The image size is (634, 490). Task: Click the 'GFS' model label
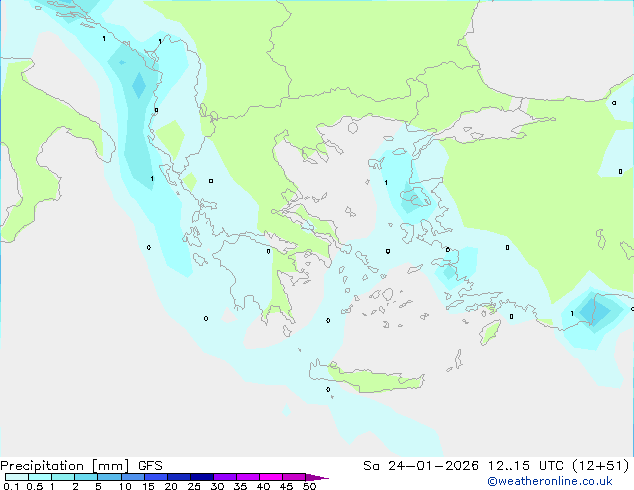tap(150, 466)
